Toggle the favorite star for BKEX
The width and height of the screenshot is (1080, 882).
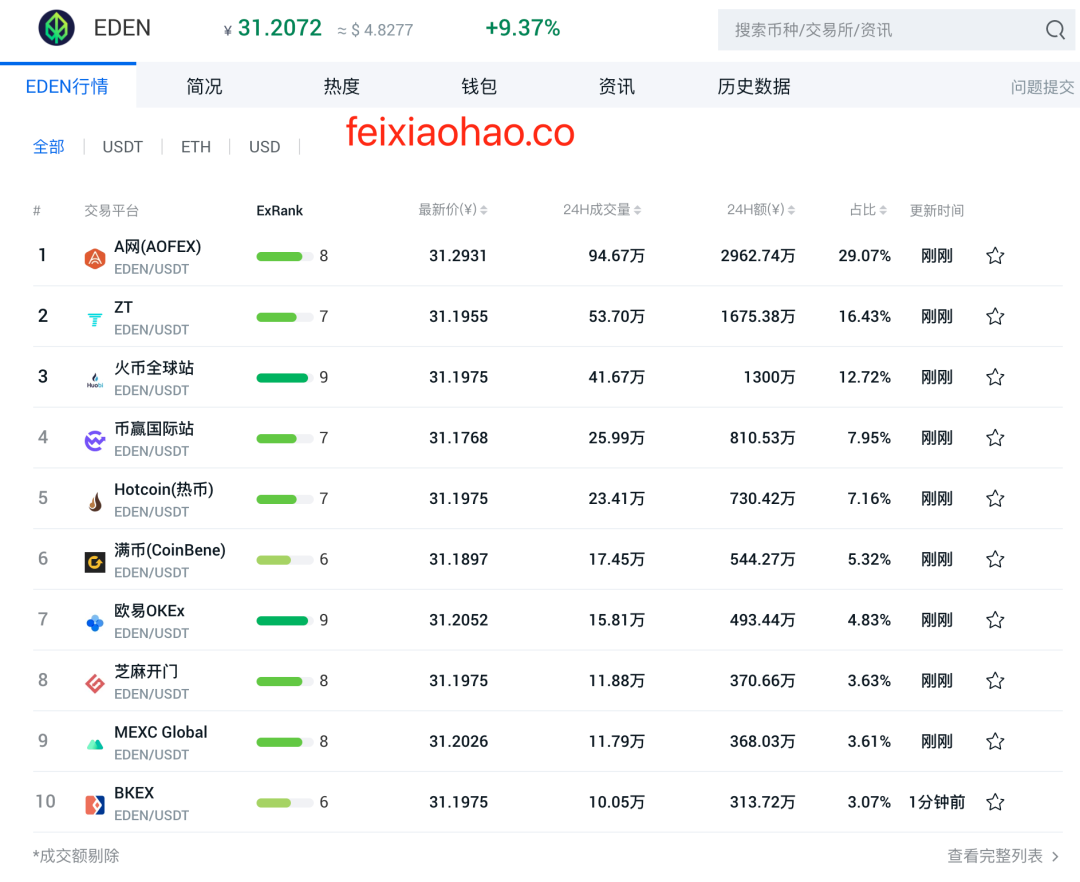point(995,802)
